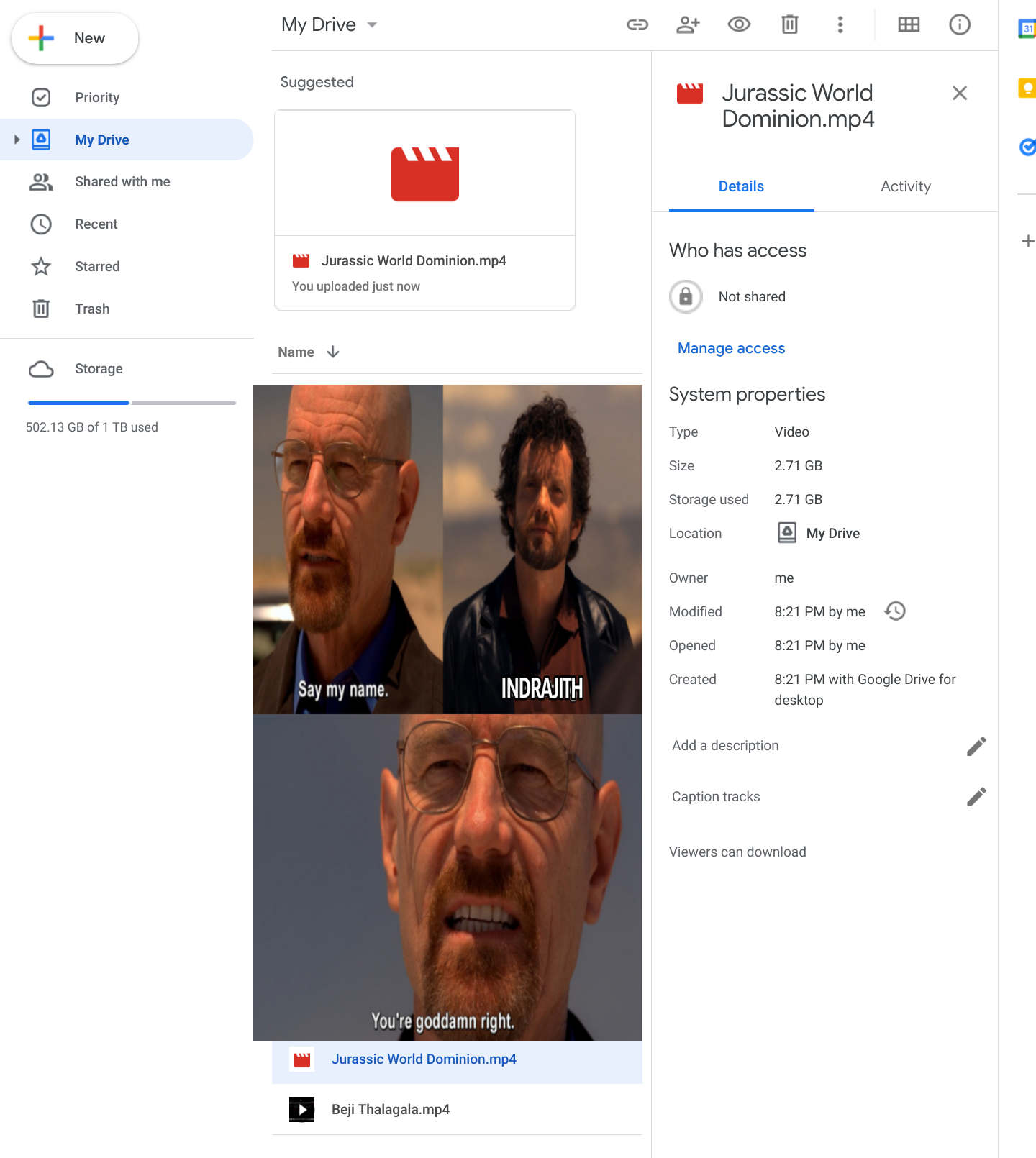The height and width of the screenshot is (1158, 1036).
Task: Click the Storage cloud icon
Action: click(x=41, y=369)
